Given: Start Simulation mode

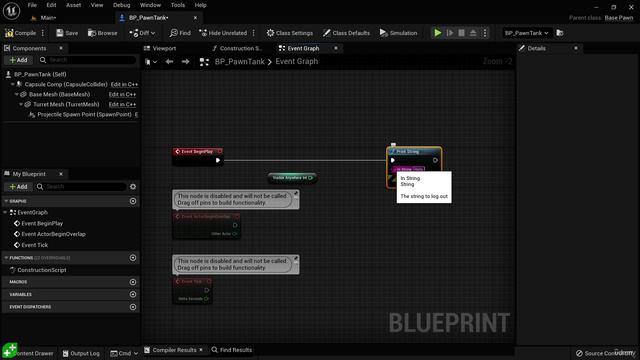Looking at the screenshot, I should (x=398, y=33).
